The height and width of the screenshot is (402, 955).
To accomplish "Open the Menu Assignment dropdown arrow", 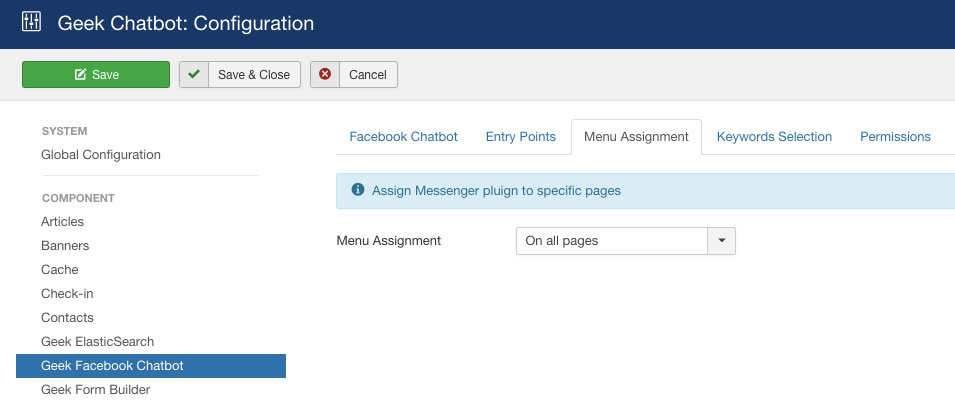I will [722, 241].
